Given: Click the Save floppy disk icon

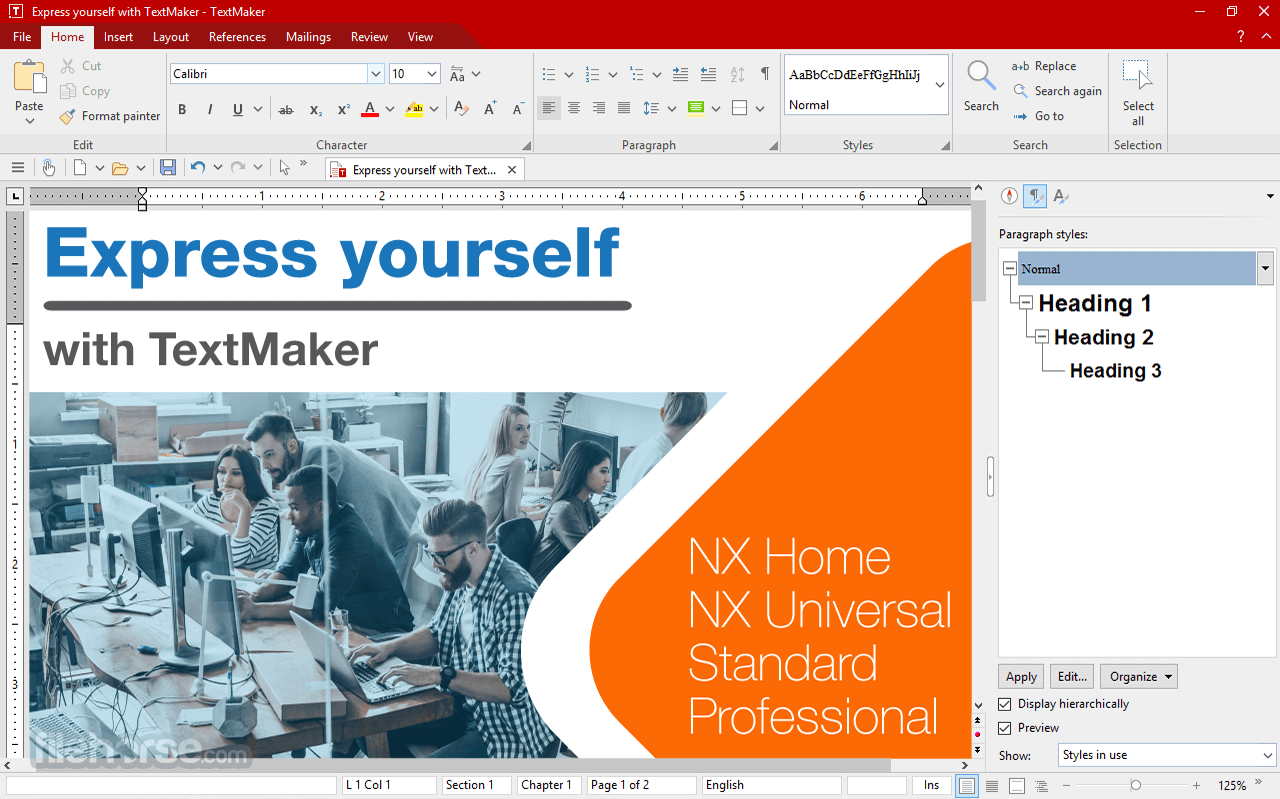Looking at the screenshot, I should click(x=168, y=168).
